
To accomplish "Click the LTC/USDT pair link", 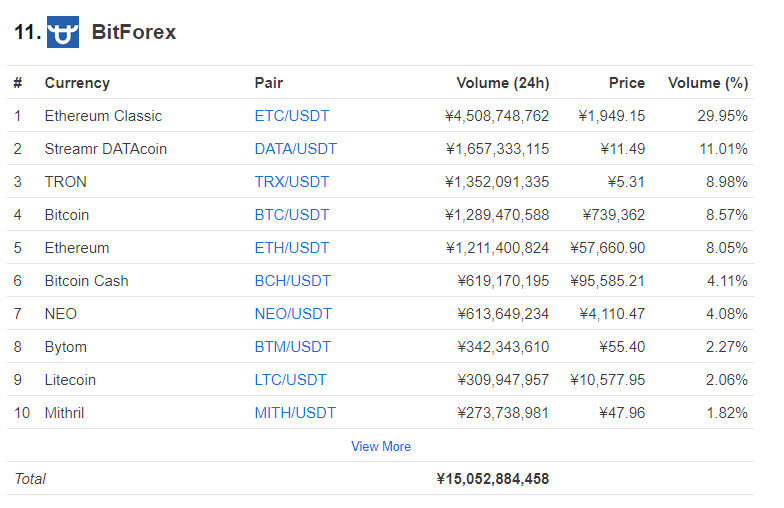I will pos(290,380).
